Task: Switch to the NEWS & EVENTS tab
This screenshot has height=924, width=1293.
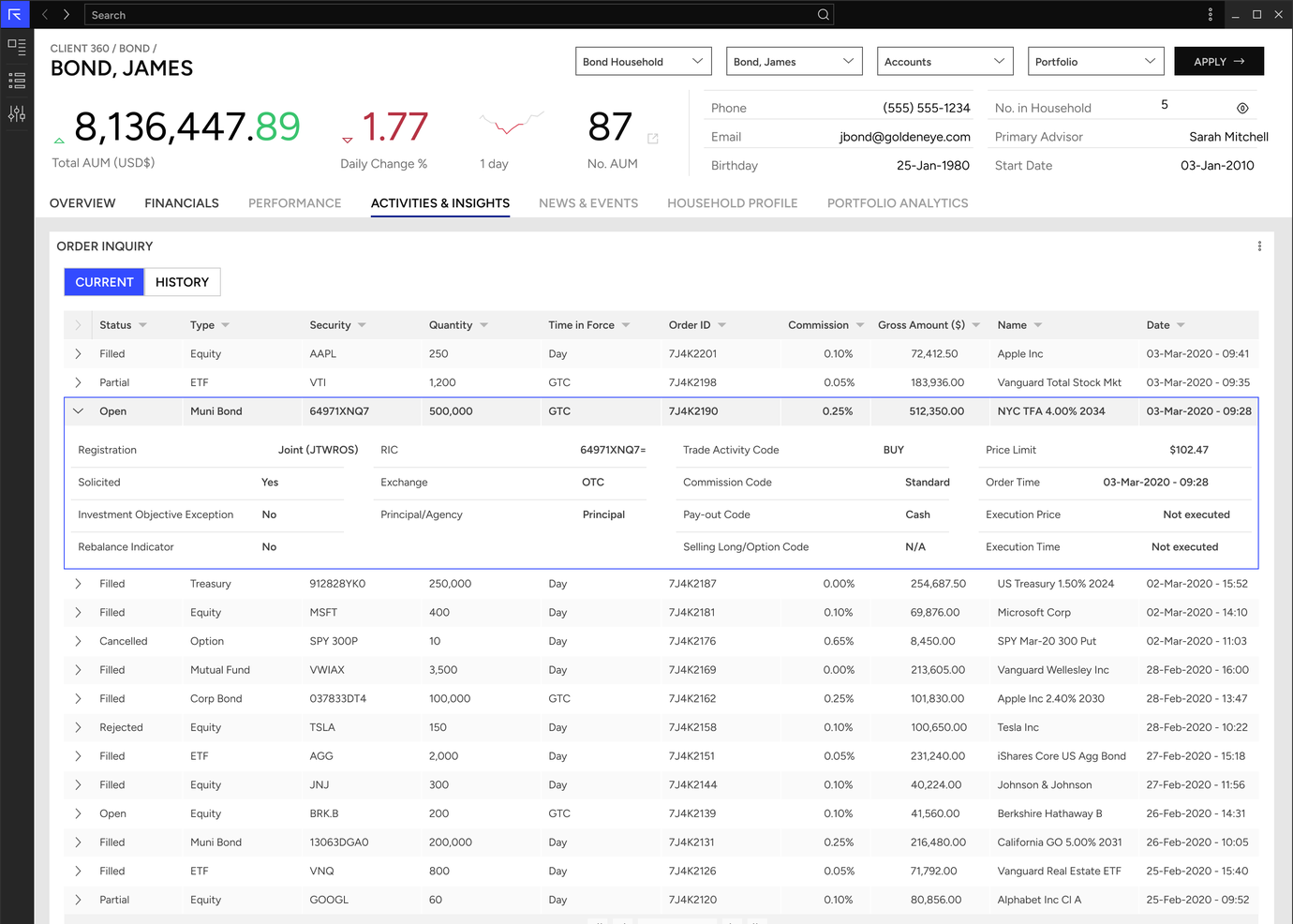Action: coord(588,203)
